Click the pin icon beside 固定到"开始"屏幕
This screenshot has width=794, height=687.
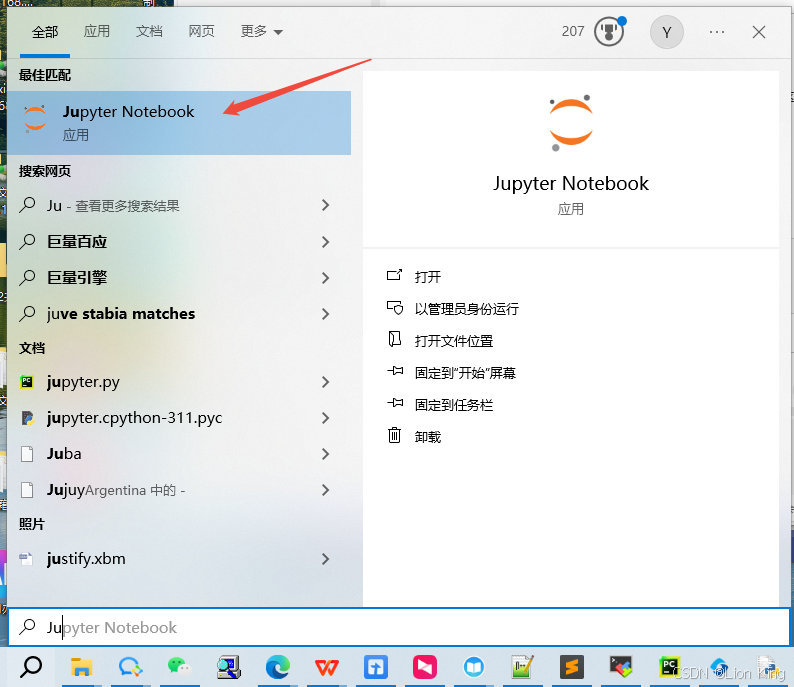pos(395,371)
